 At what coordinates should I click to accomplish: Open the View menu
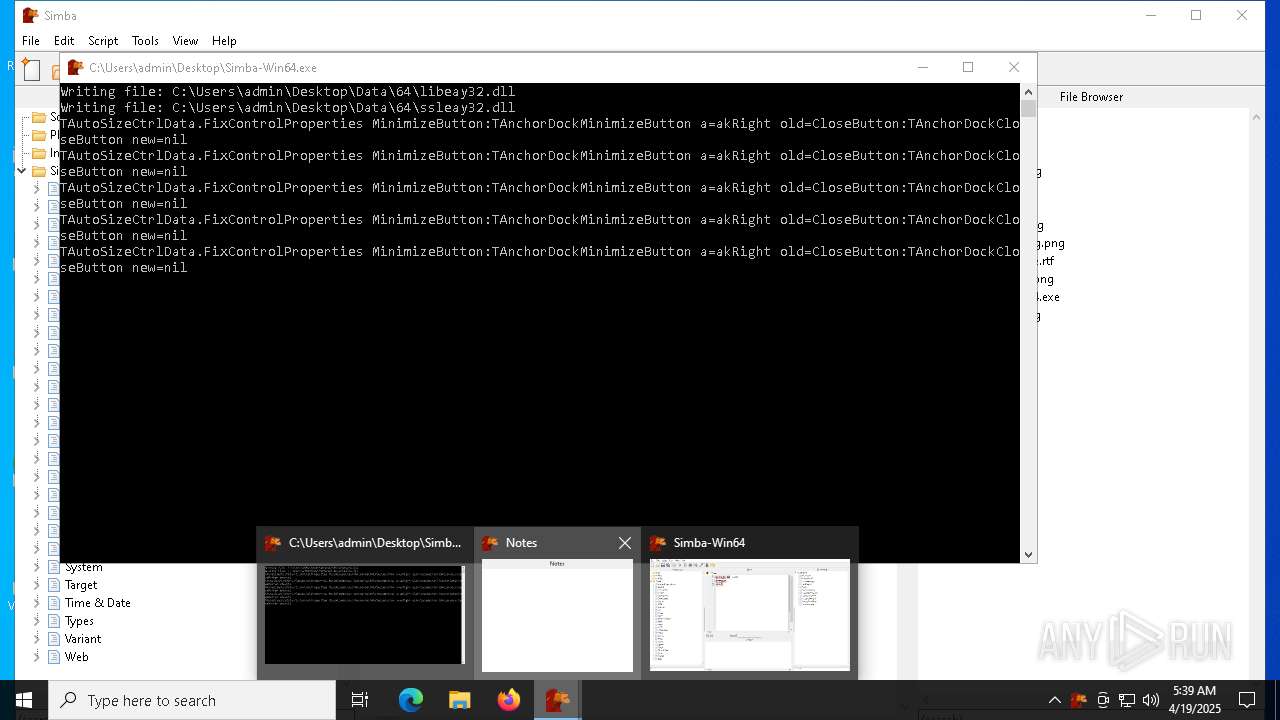pos(185,41)
